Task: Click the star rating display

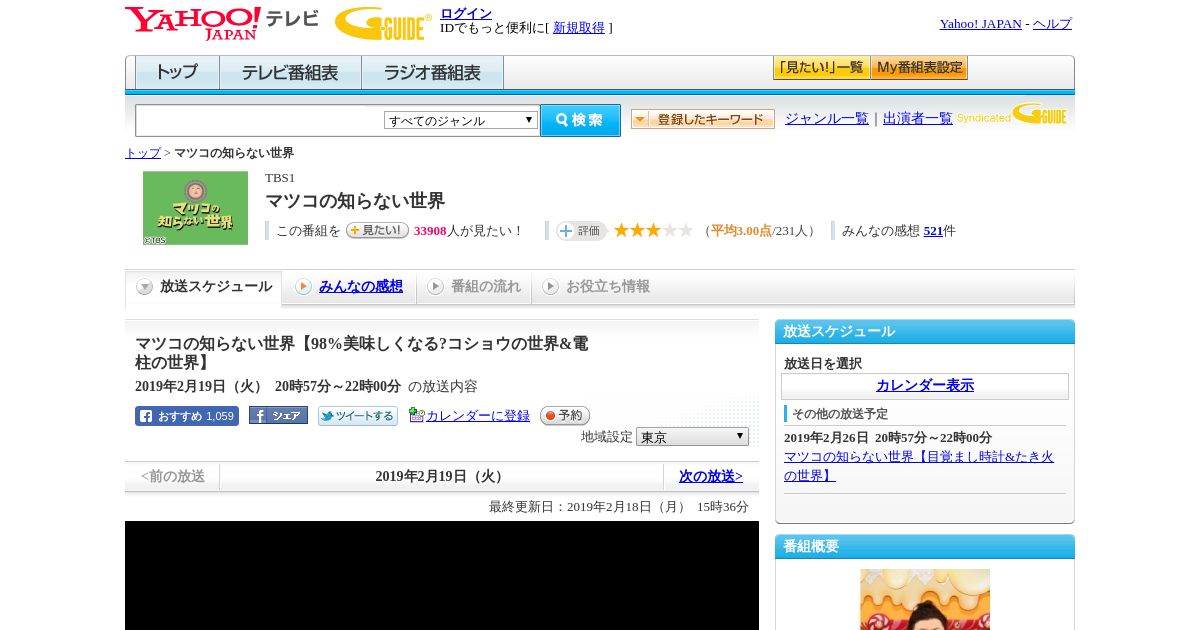Action: tap(653, 231)
